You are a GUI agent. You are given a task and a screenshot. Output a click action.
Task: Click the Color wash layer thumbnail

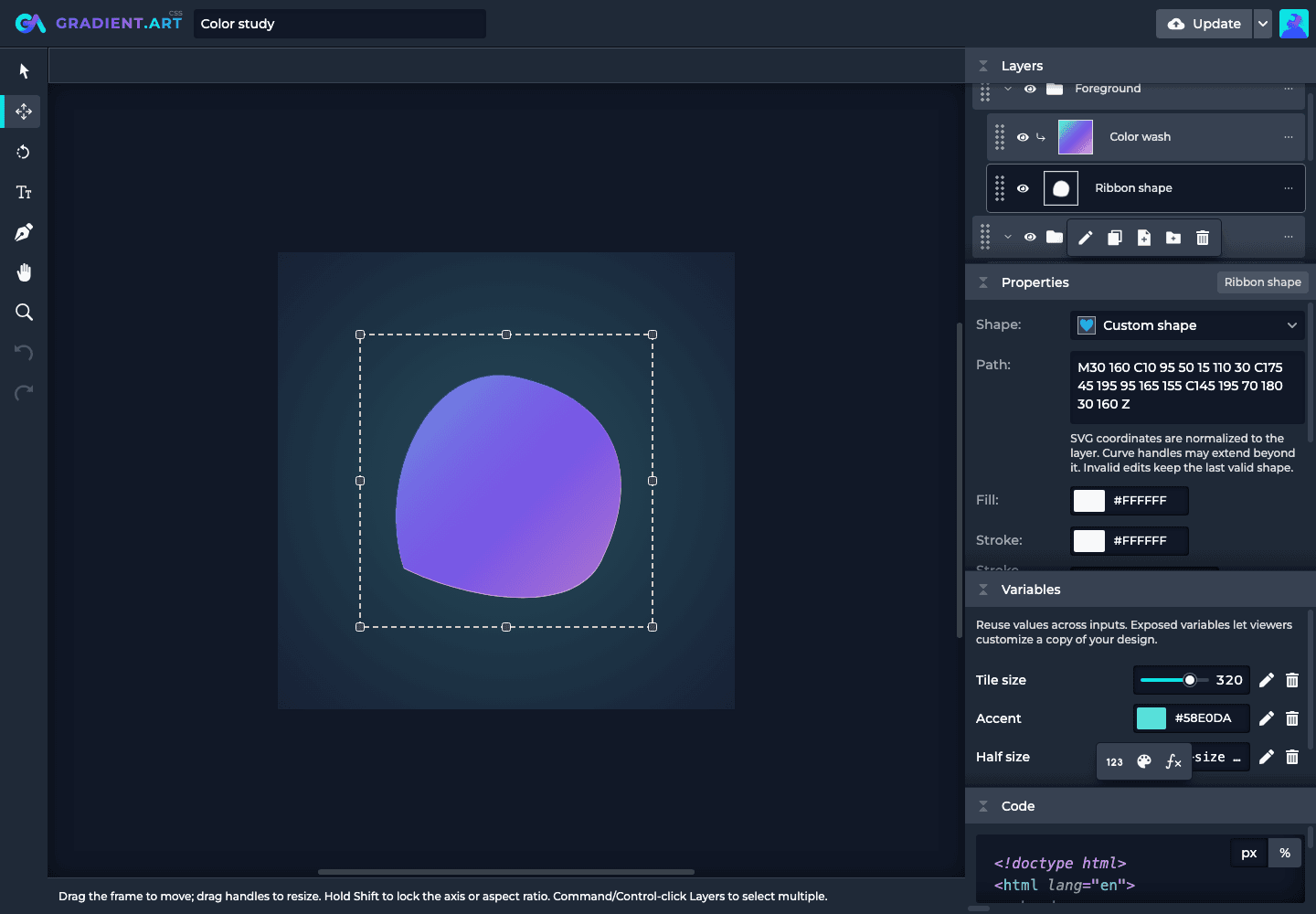tap(1076, 137)
